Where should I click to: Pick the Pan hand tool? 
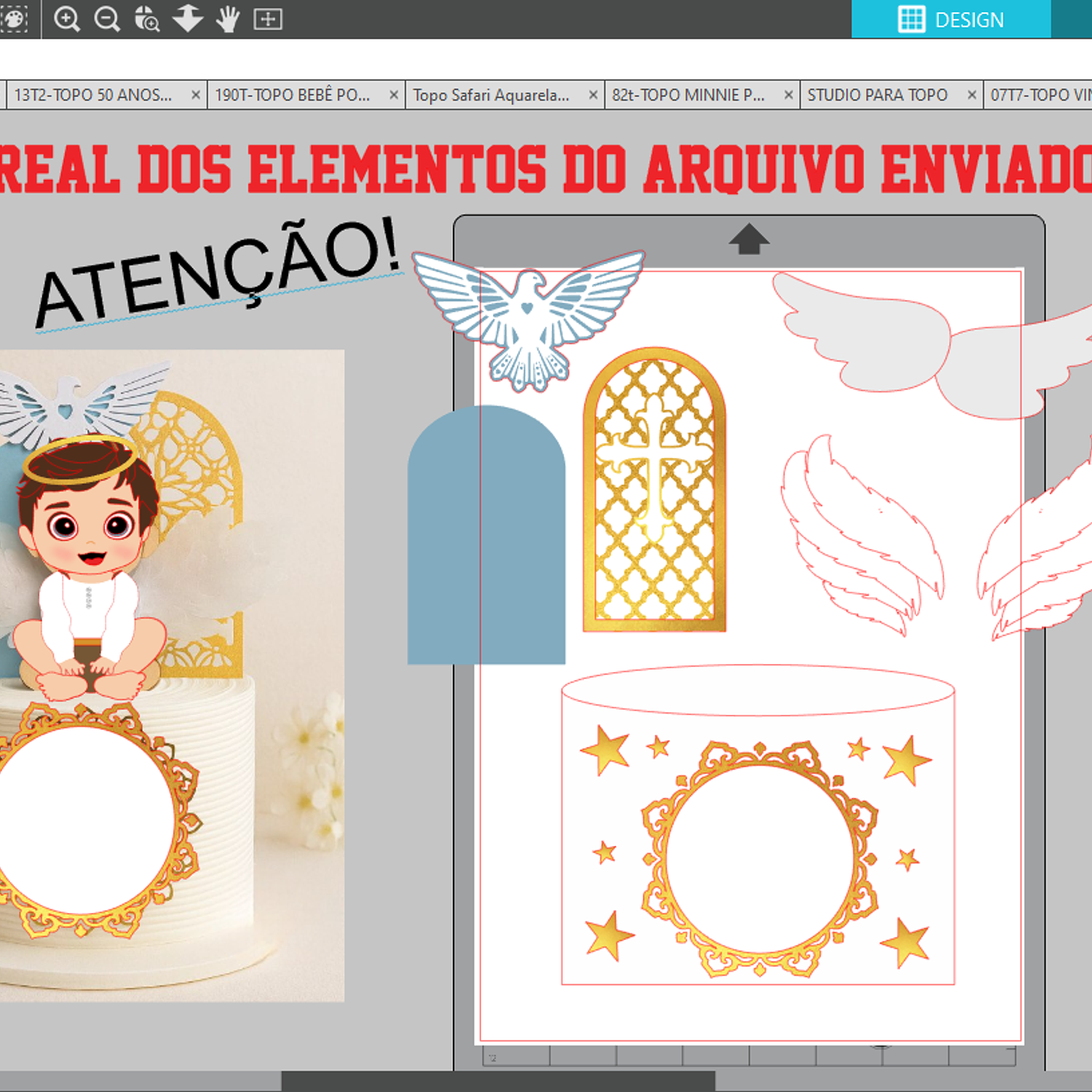(x=228, y=19)
